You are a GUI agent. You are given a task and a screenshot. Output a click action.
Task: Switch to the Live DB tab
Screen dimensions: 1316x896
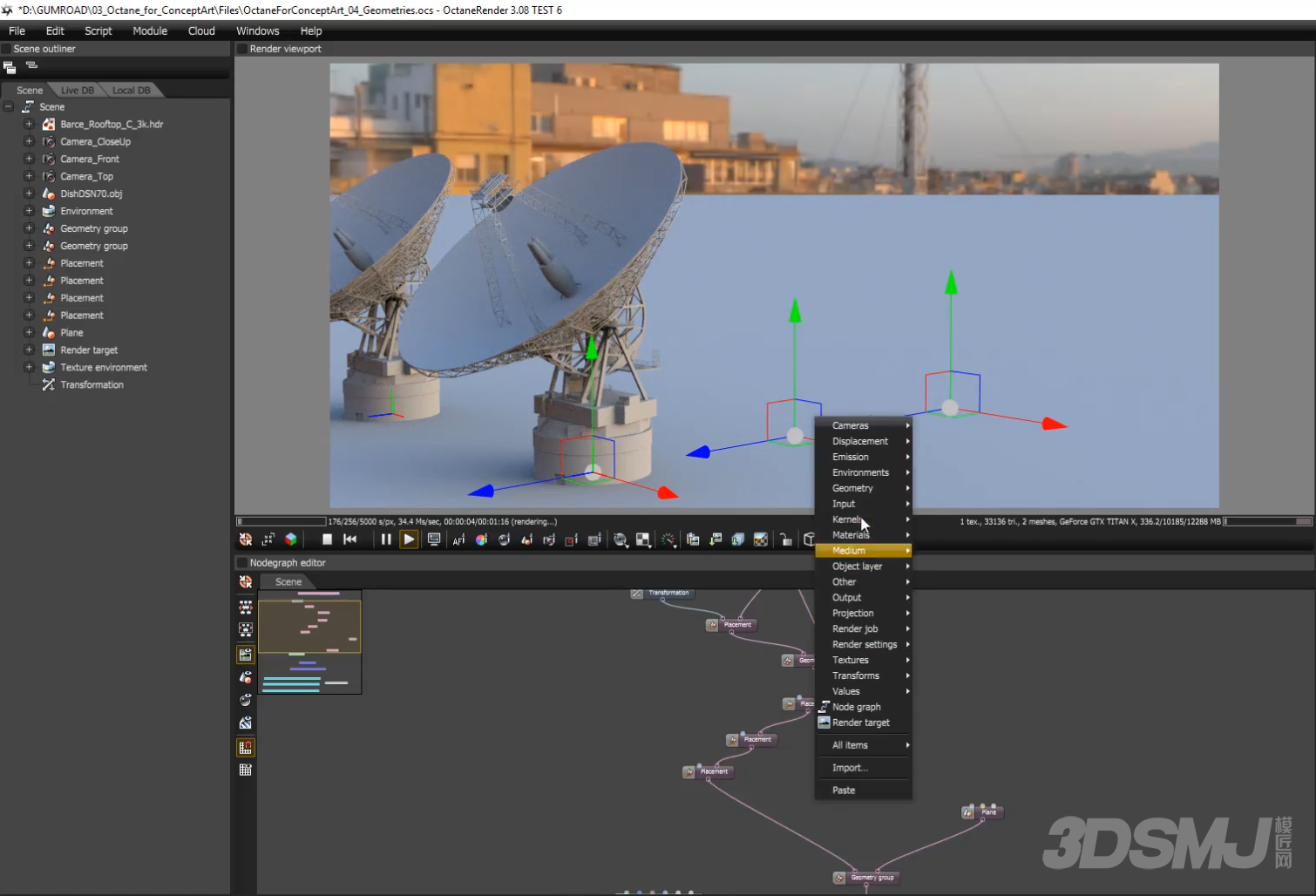coord(78,91)
